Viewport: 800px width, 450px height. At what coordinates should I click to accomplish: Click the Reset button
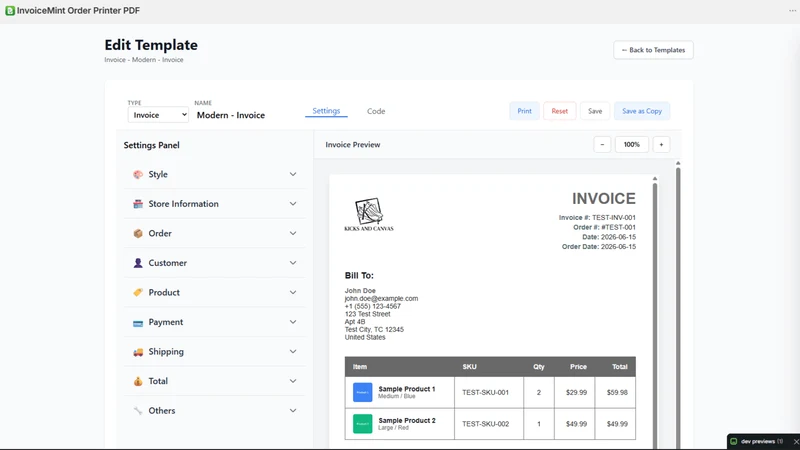pyautogui.click(x=559, y=111)
